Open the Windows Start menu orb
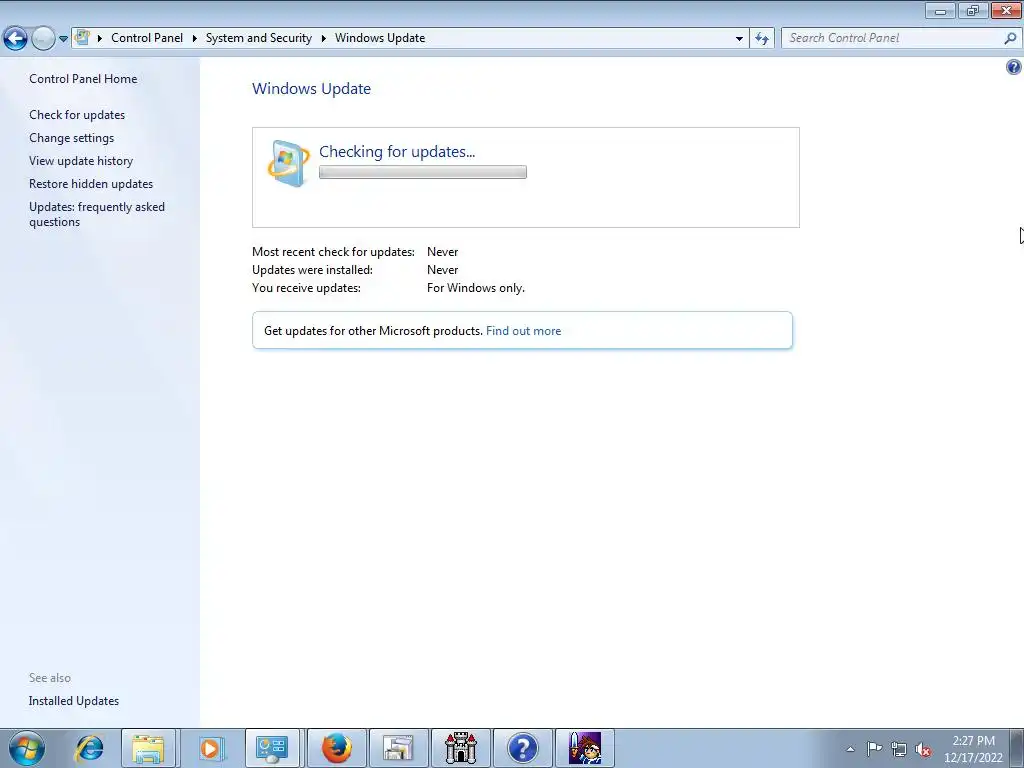 click(27, 748)
